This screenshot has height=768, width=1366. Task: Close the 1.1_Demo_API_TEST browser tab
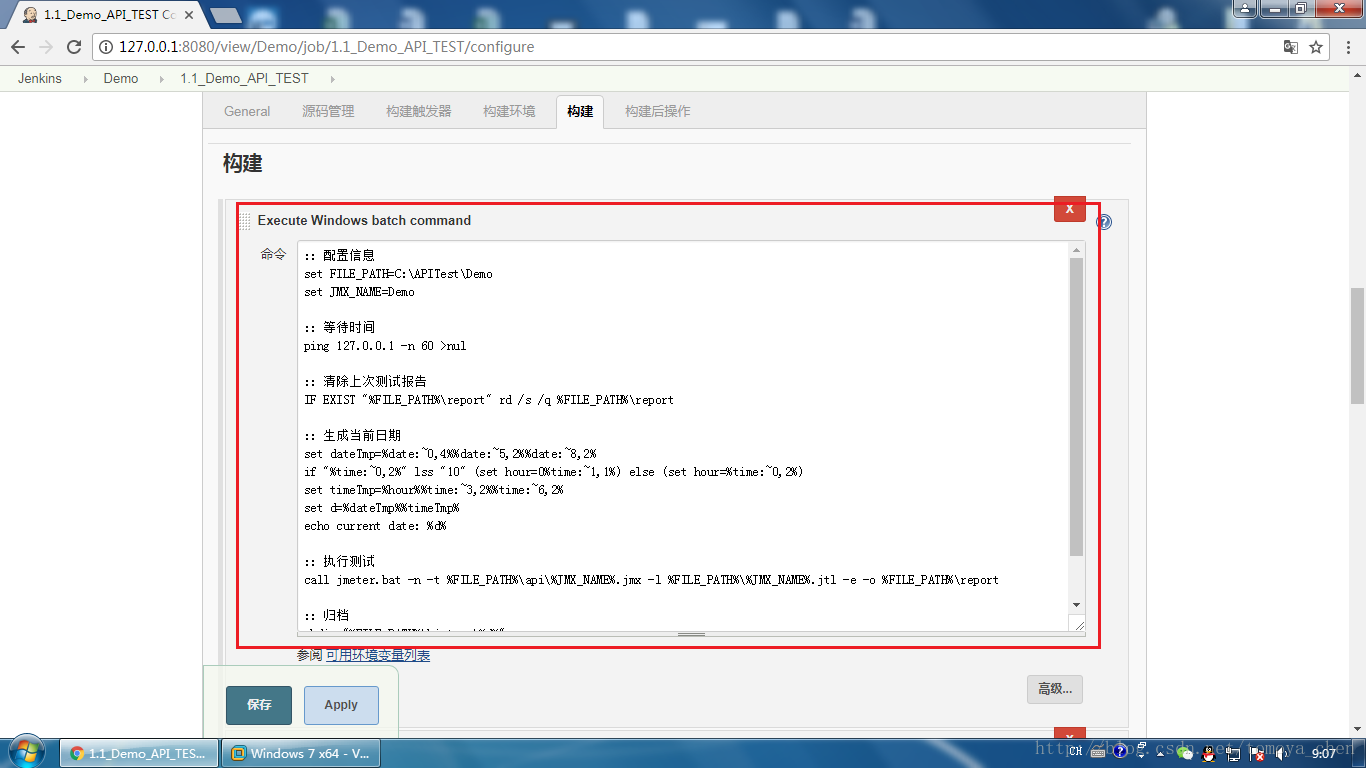point(190,15)
